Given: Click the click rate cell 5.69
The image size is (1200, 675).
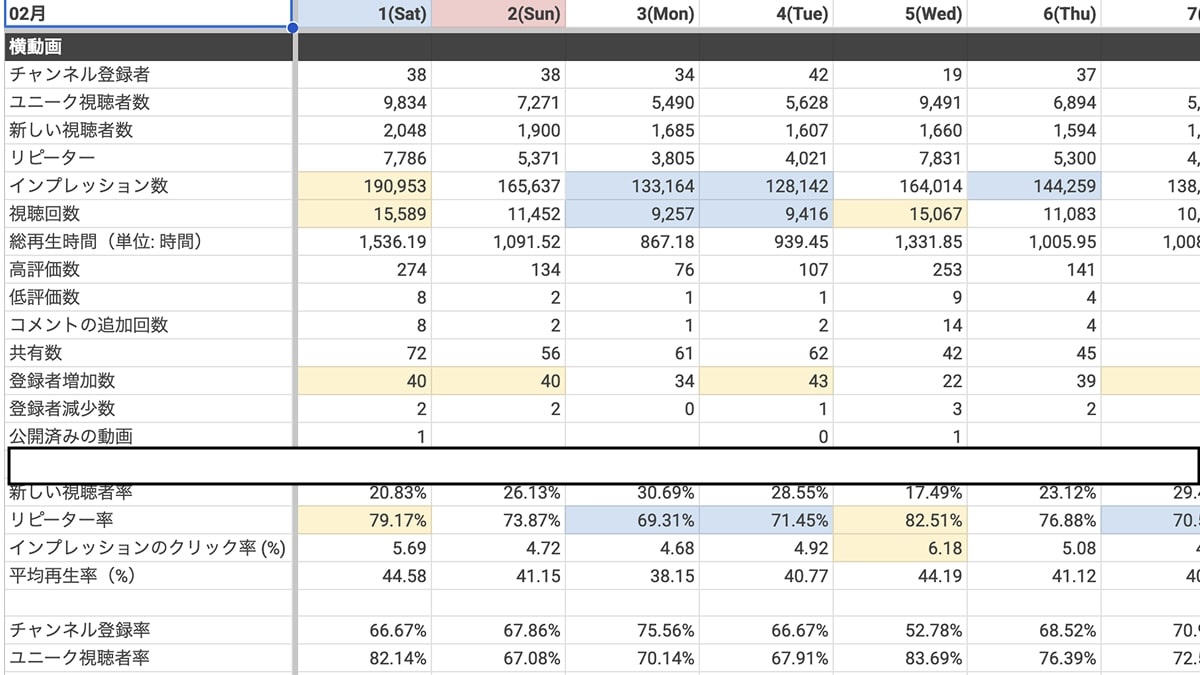Looking at the screenshot, I should click(365, 548).
